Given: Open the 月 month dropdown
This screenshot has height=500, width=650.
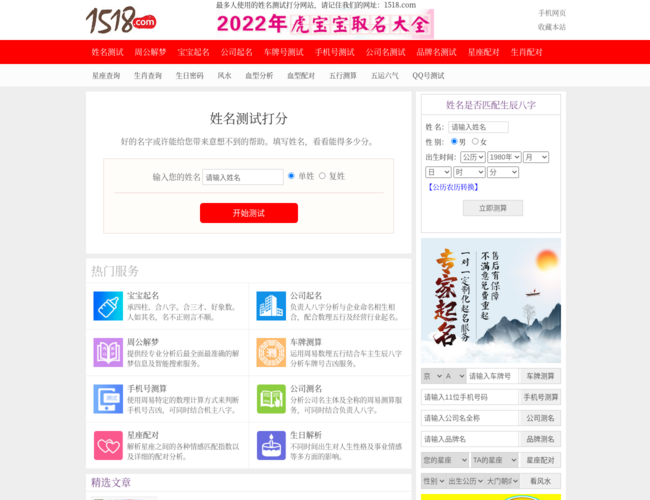Looking at the screenshot, I should 536,157.
